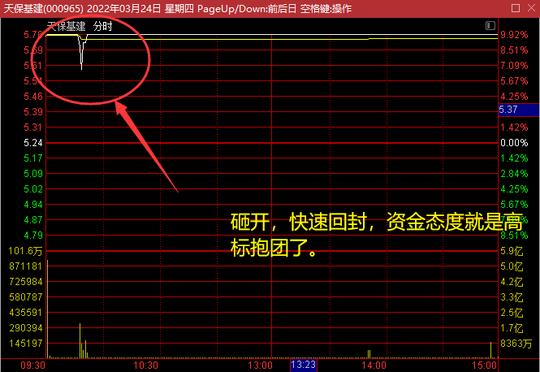Click the 5.9亿 turnover axis label
This screenshot has width=540, height=372.
512,251
